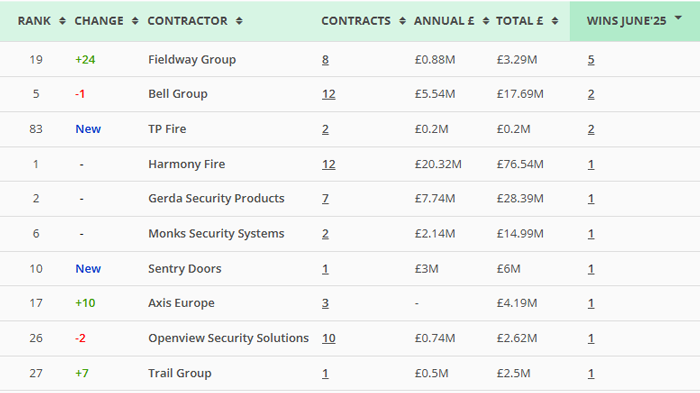
Task: Open Gerda Security Products' 7 contracts
Action: point(325,199)
